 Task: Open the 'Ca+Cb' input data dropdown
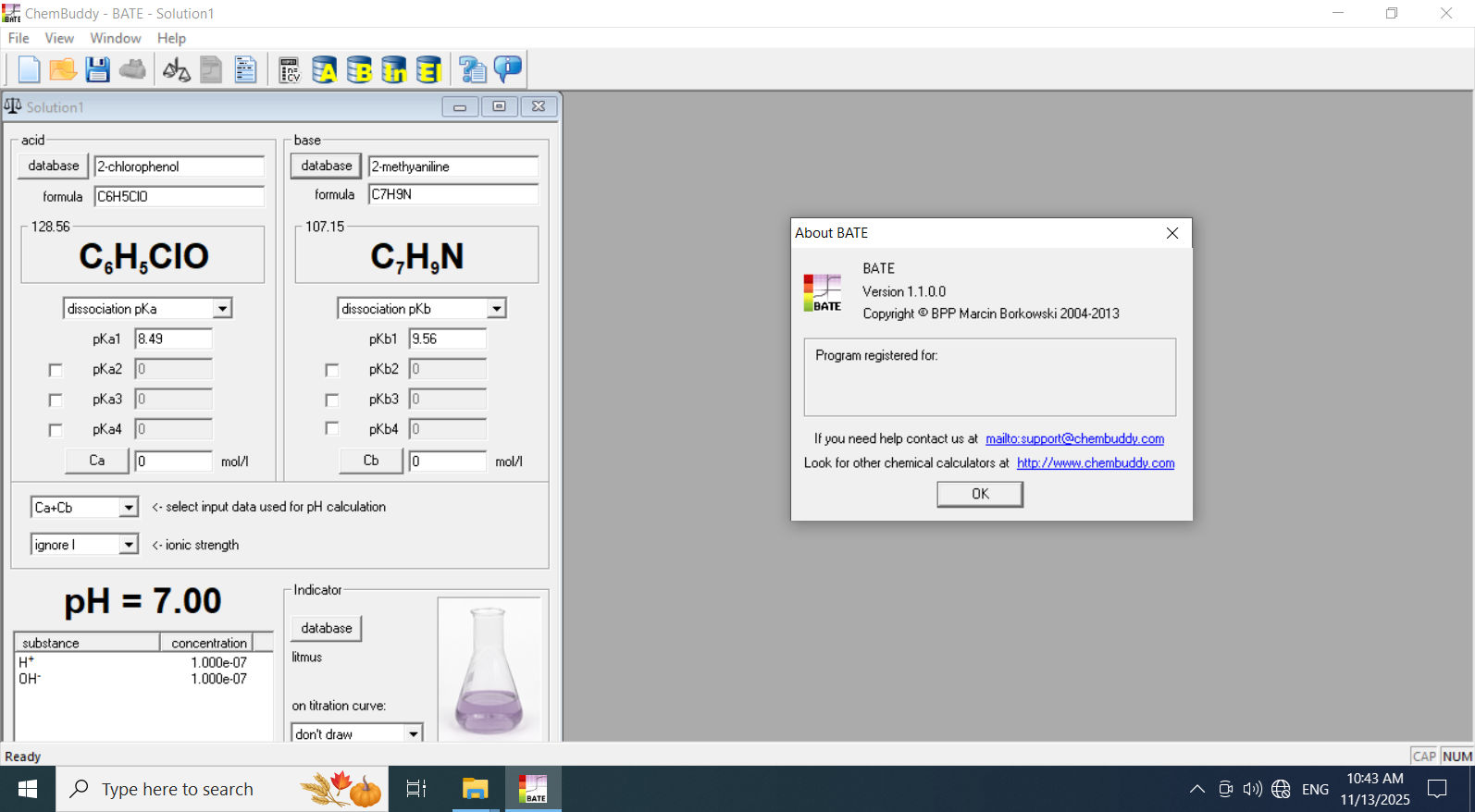click(129, 508)
